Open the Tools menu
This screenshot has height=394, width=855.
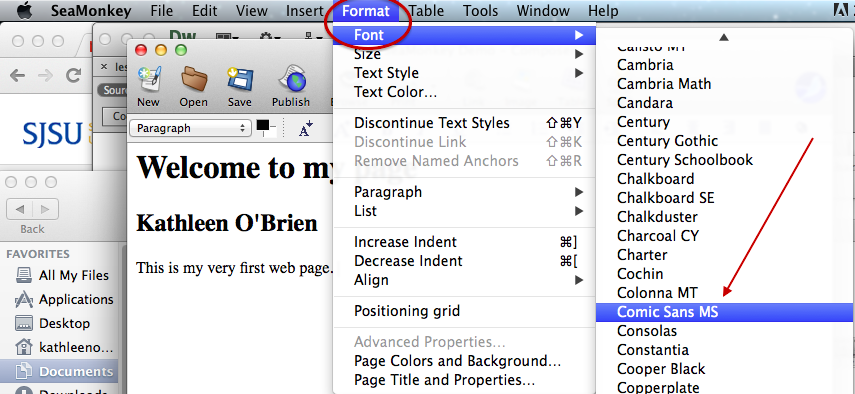pyautogui.click(x=480, y=11)
